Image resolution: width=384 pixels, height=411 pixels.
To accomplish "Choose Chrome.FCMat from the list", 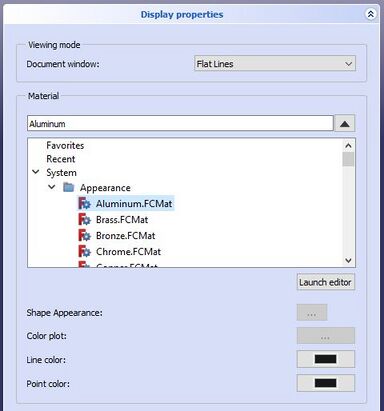I will tap(128, 251).
